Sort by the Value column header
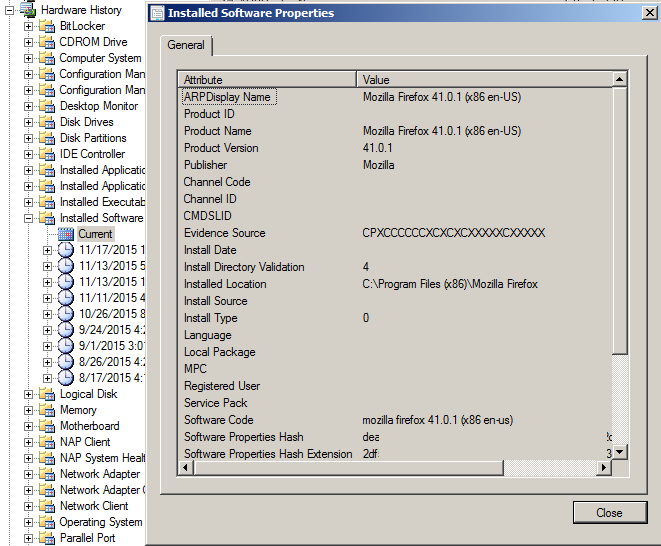Image resolution: width=661 pixels, height=546 pixels. tap(484, 80)
